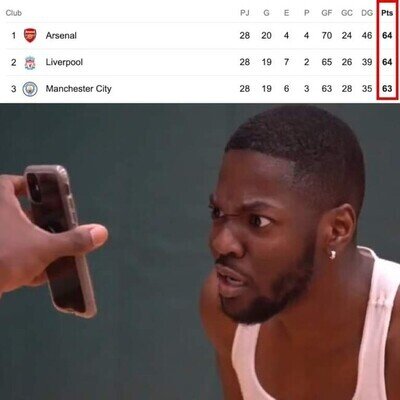Open the Arsenal team name link
The width and height of the screenshot is (400, 400).
click(61, 35)
